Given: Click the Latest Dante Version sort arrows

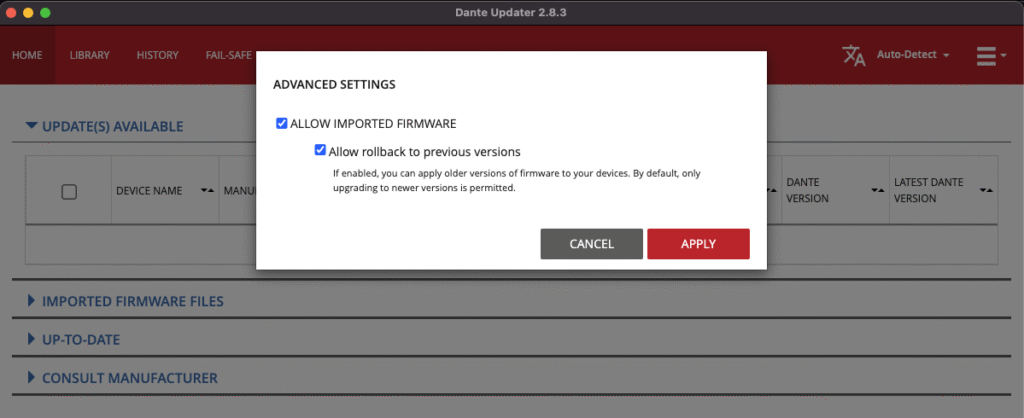Looking at the screenshot, I should tap(986, 190).
